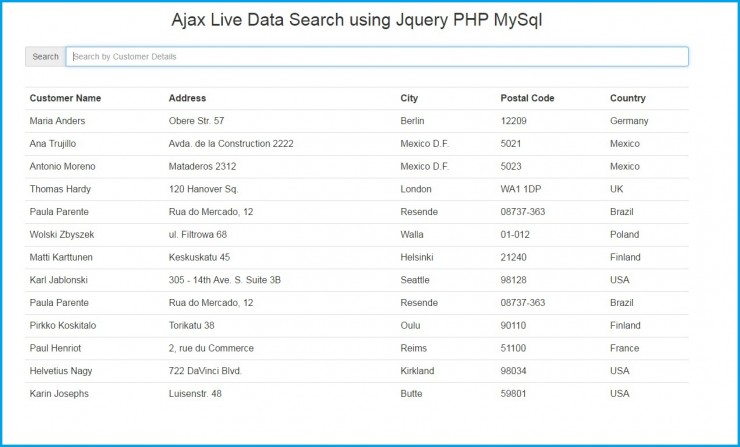Click the 120 Hanover Sq. address cell

pyautogui.click(x=203, y=189)
